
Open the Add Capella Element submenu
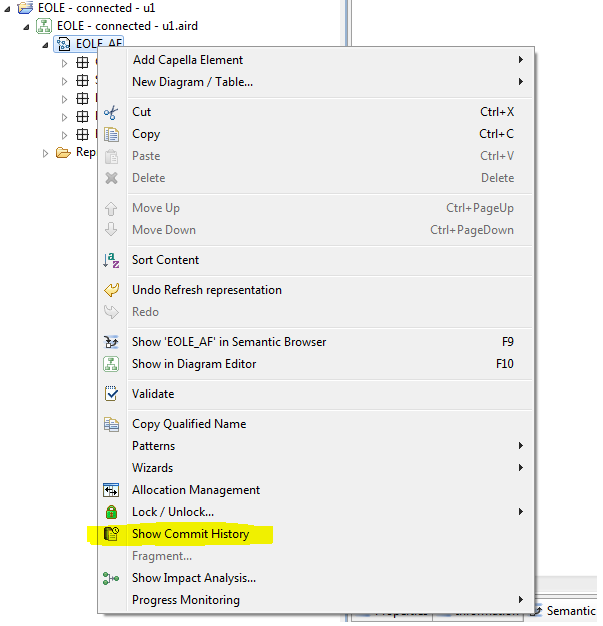pyautogui.click(x=188, y=60)
